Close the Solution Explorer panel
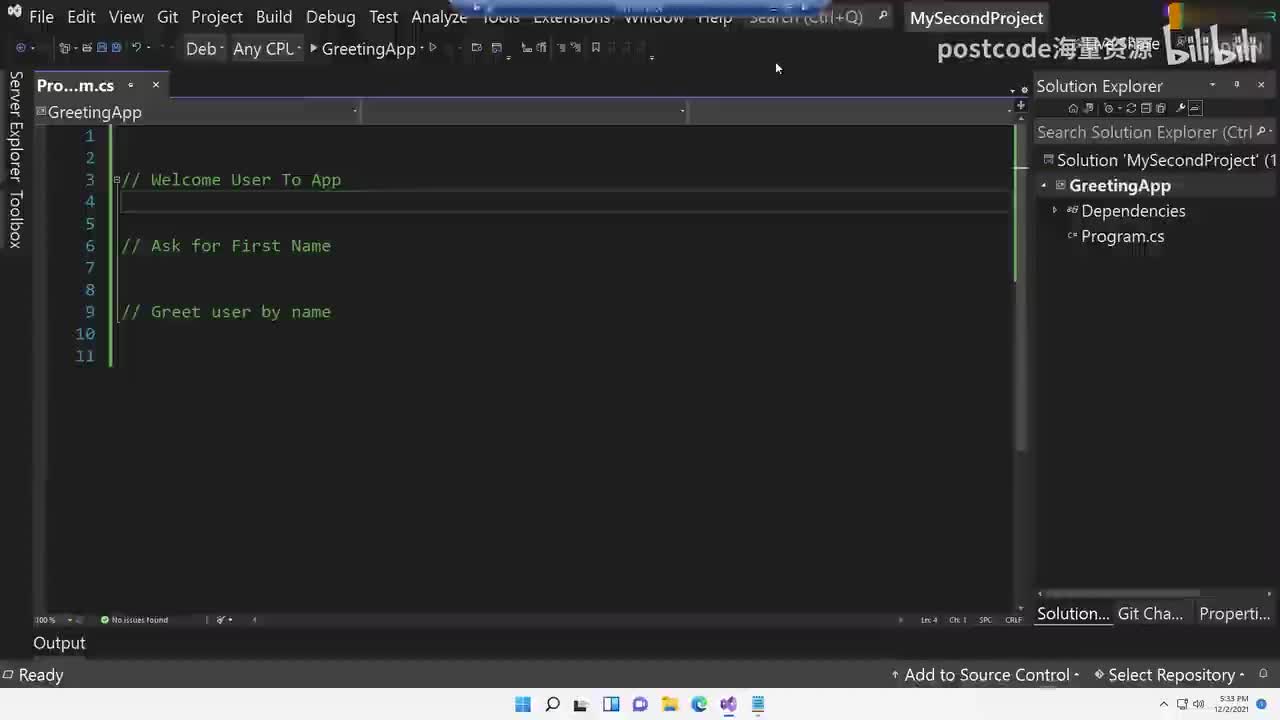 (x=1261, y=85)
